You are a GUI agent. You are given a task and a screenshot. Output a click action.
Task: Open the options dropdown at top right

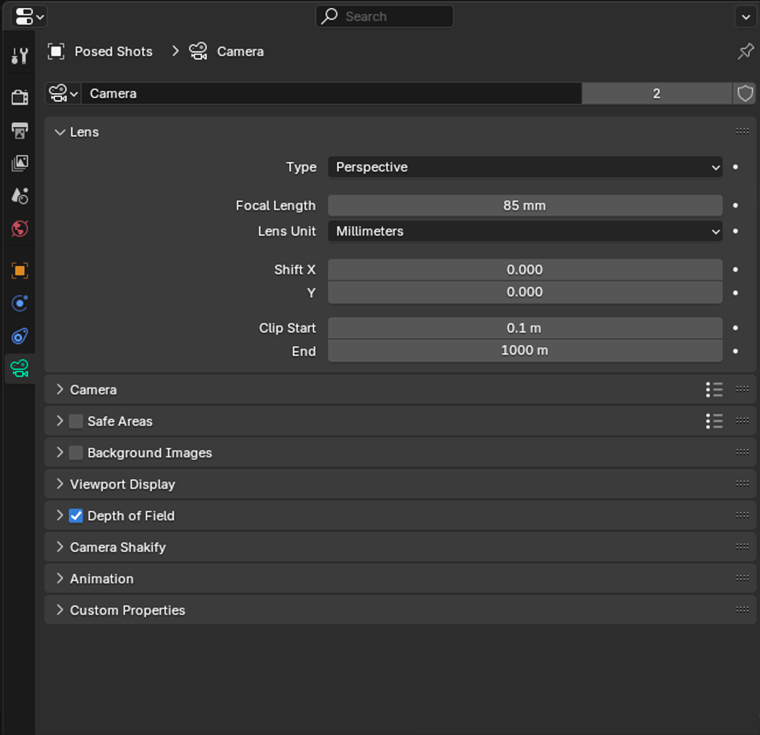coord(745,17)
